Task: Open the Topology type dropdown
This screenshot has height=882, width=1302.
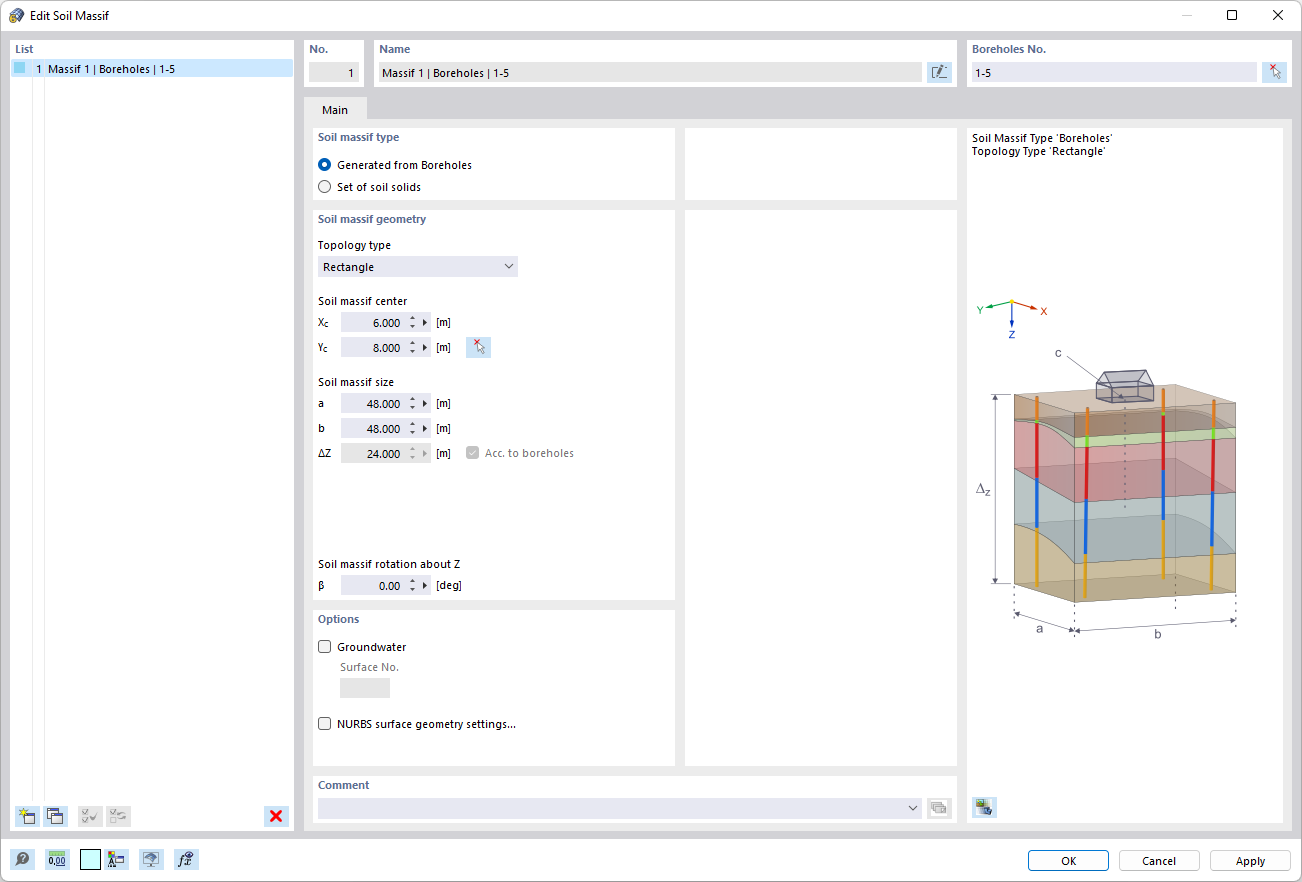Action: tap(418, 267)
